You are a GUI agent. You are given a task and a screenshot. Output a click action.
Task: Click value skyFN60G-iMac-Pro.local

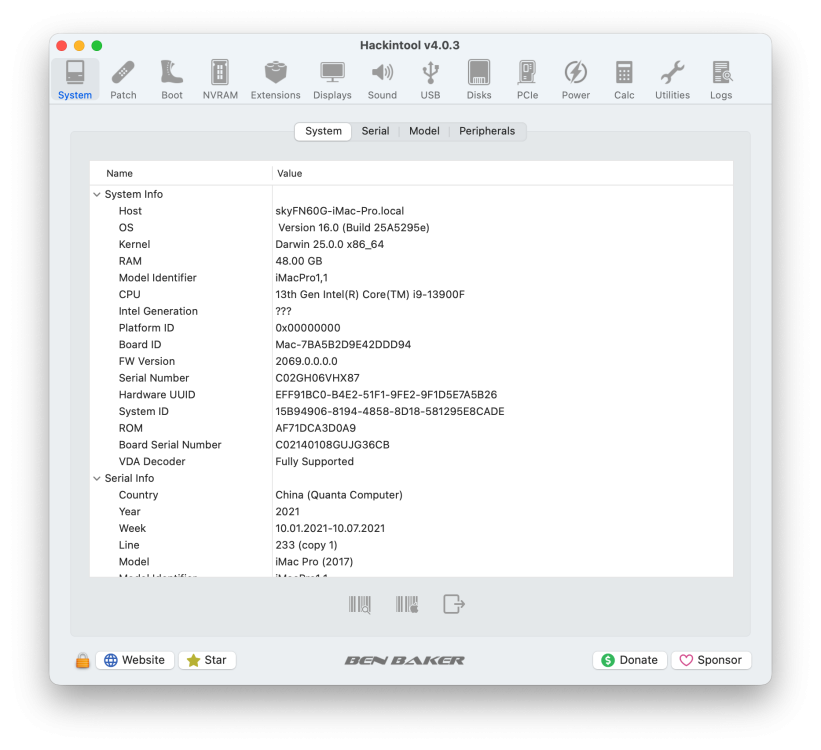[x=340, y=211]
